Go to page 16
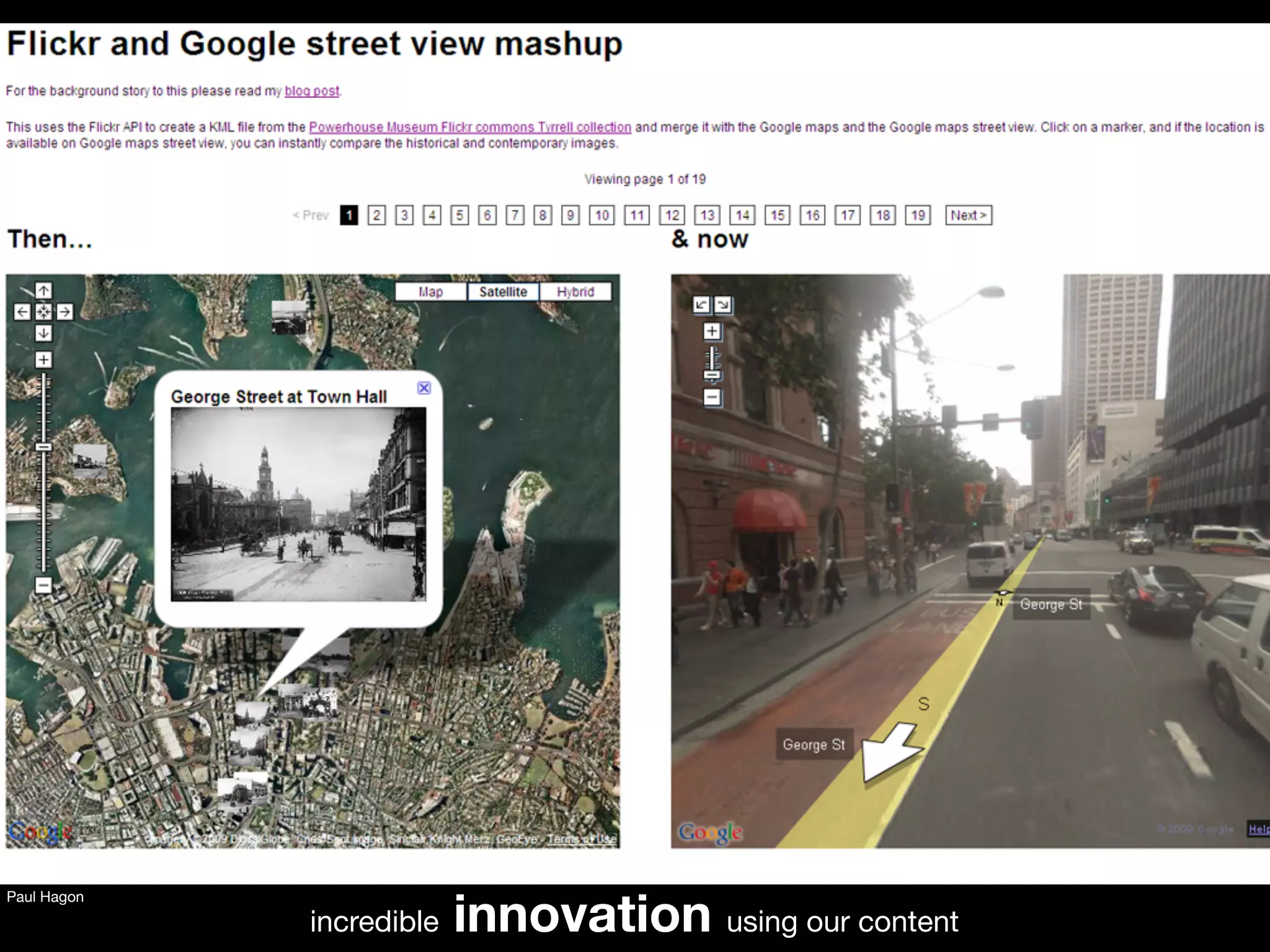This screenshot has height=952, width=1270. point(812,215)
